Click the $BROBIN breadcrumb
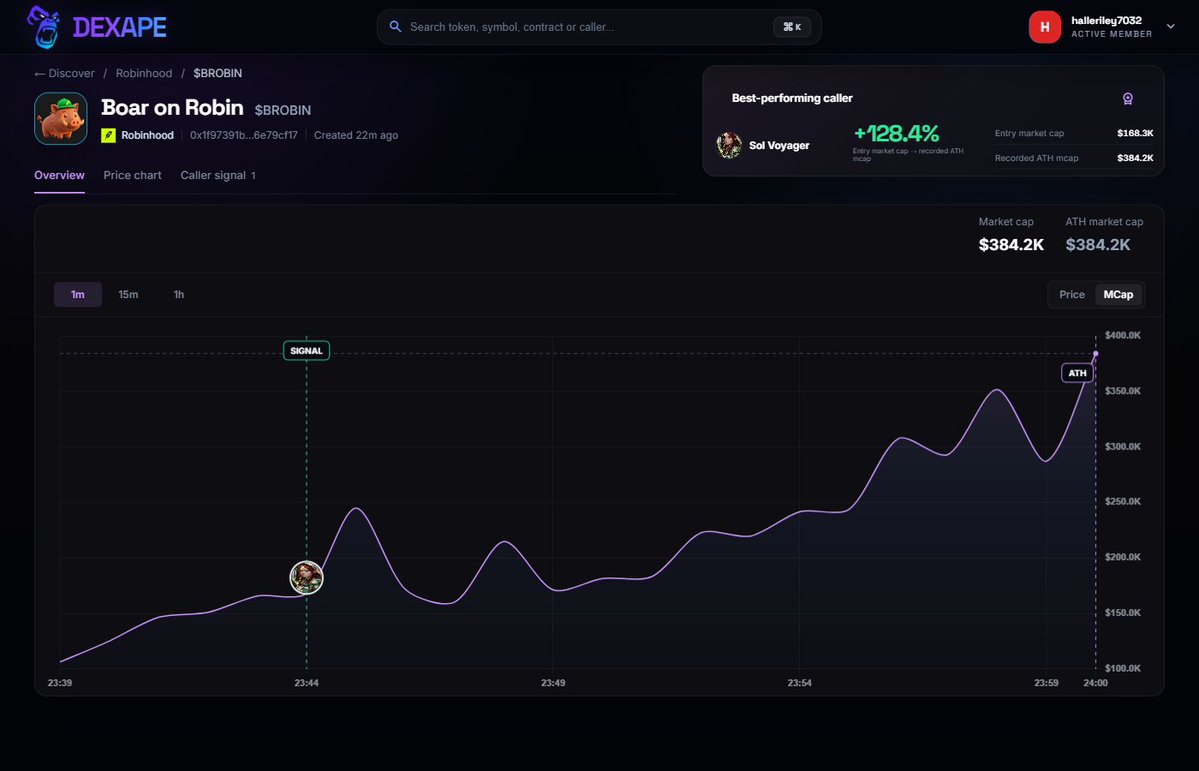Viewport: 1199px width, 771px height. point(217,73)
